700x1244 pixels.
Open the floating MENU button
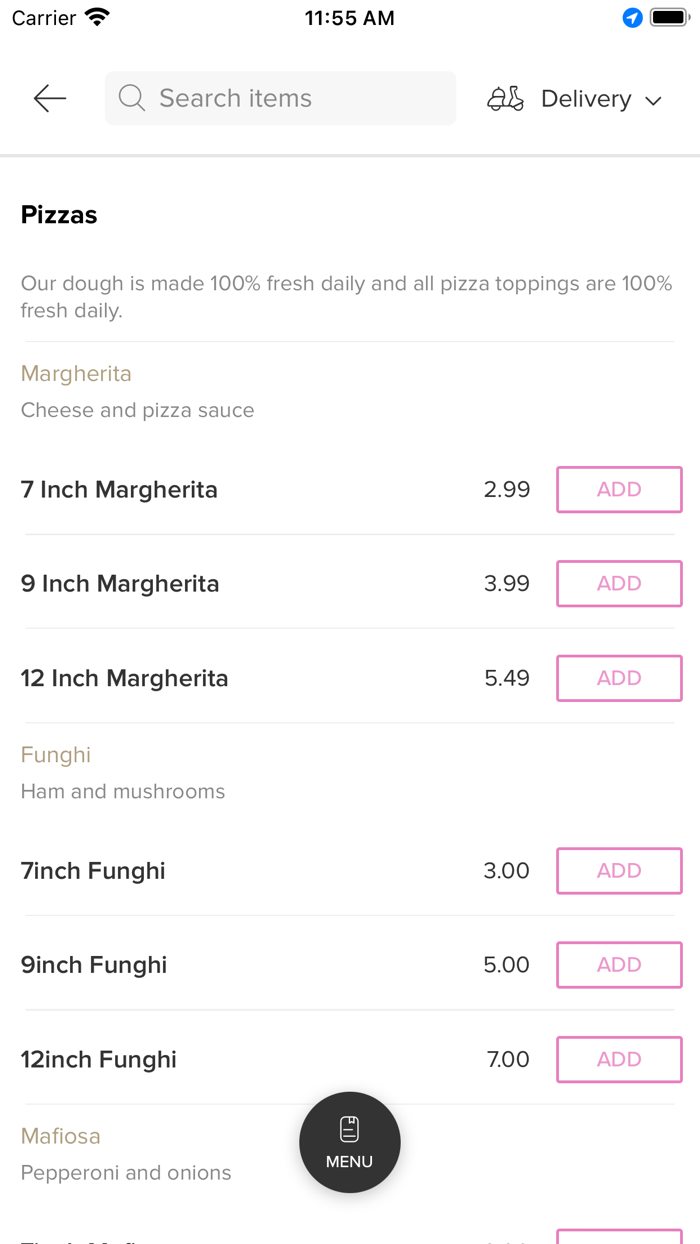(x=350, y=1142)
